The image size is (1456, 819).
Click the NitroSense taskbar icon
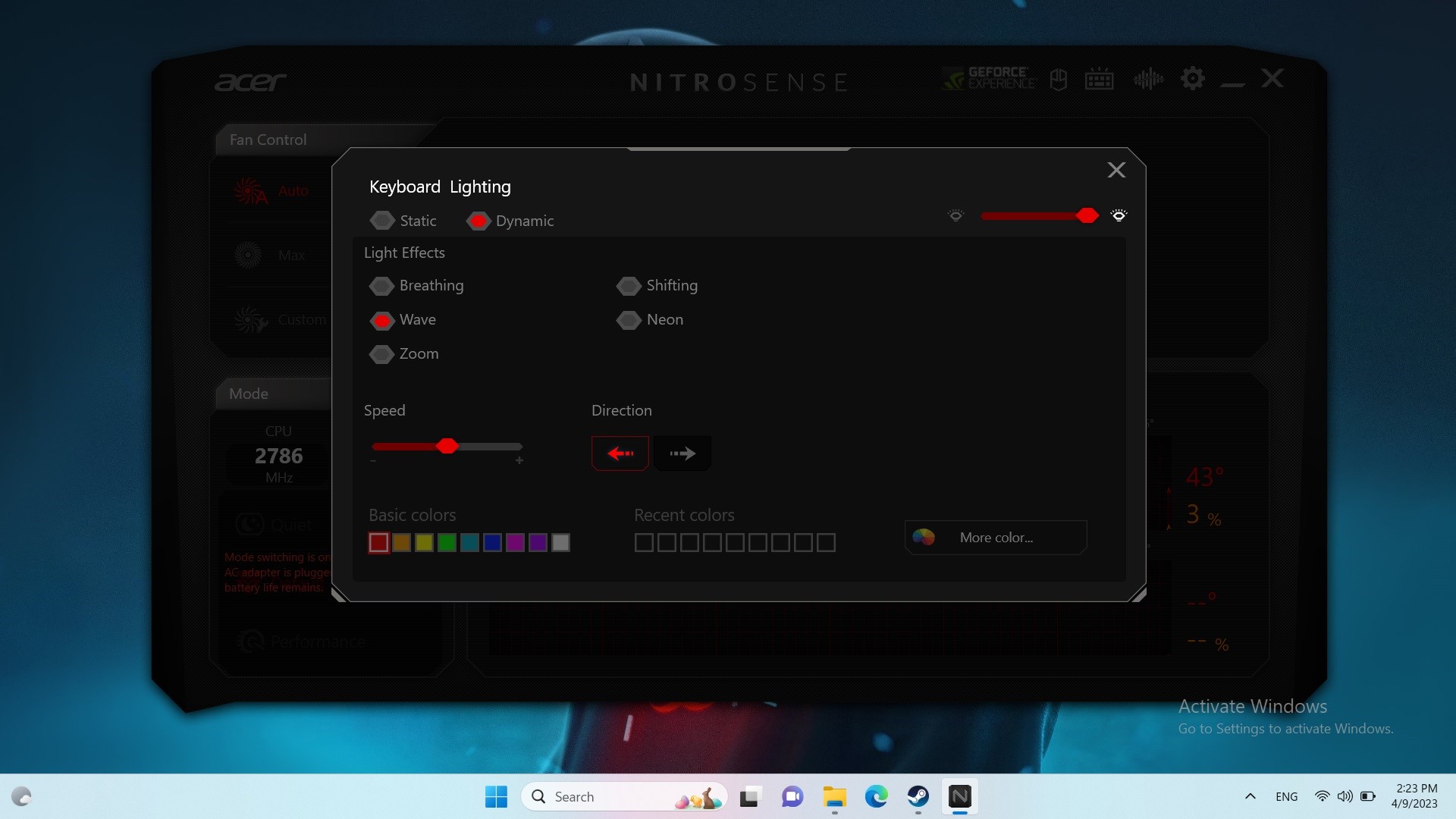(x=959, y=797)
